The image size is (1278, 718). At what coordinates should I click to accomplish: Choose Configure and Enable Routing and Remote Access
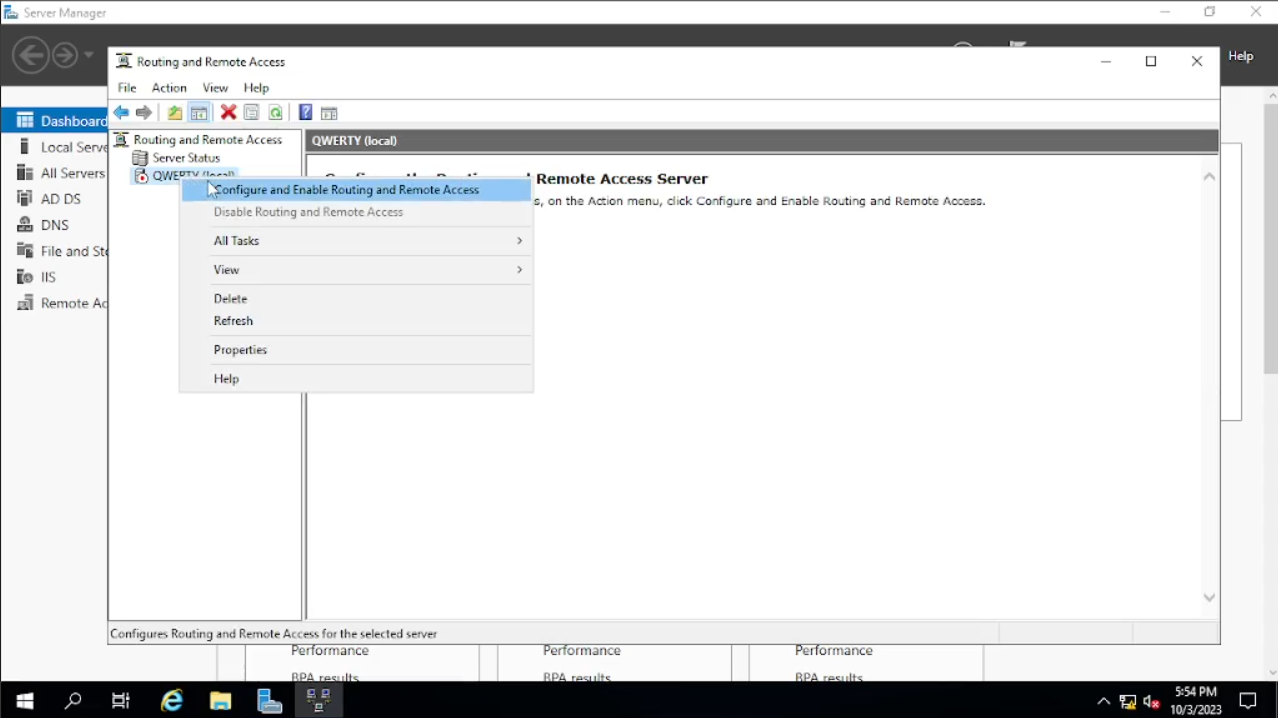pos(346,190)
